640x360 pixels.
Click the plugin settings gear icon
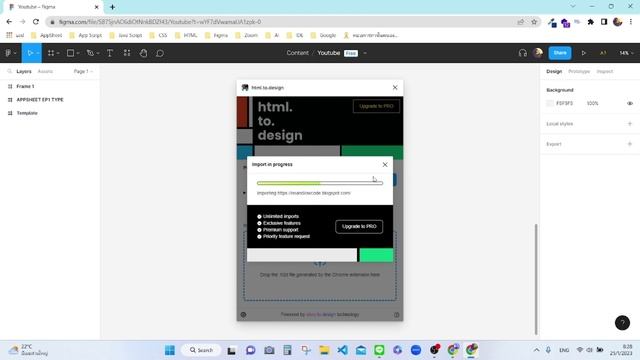pos(244,315)
